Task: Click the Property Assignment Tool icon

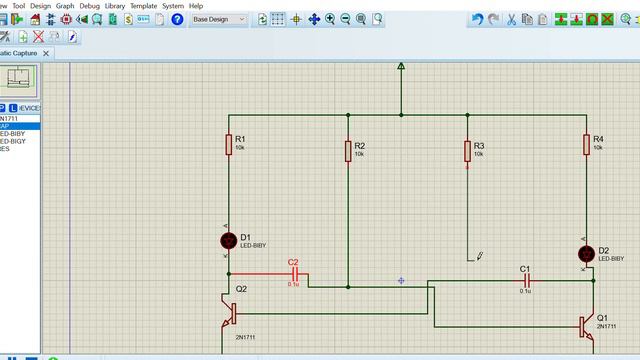Action: coord(5,37)
